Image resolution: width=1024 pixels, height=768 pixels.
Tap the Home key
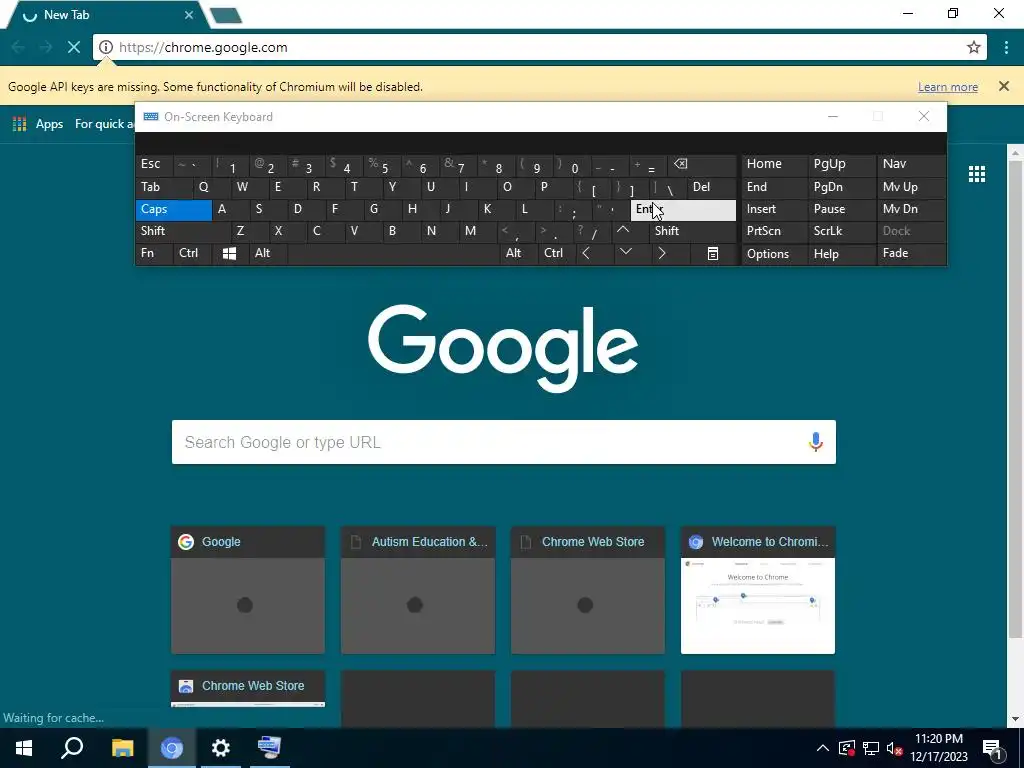[775, 165]
